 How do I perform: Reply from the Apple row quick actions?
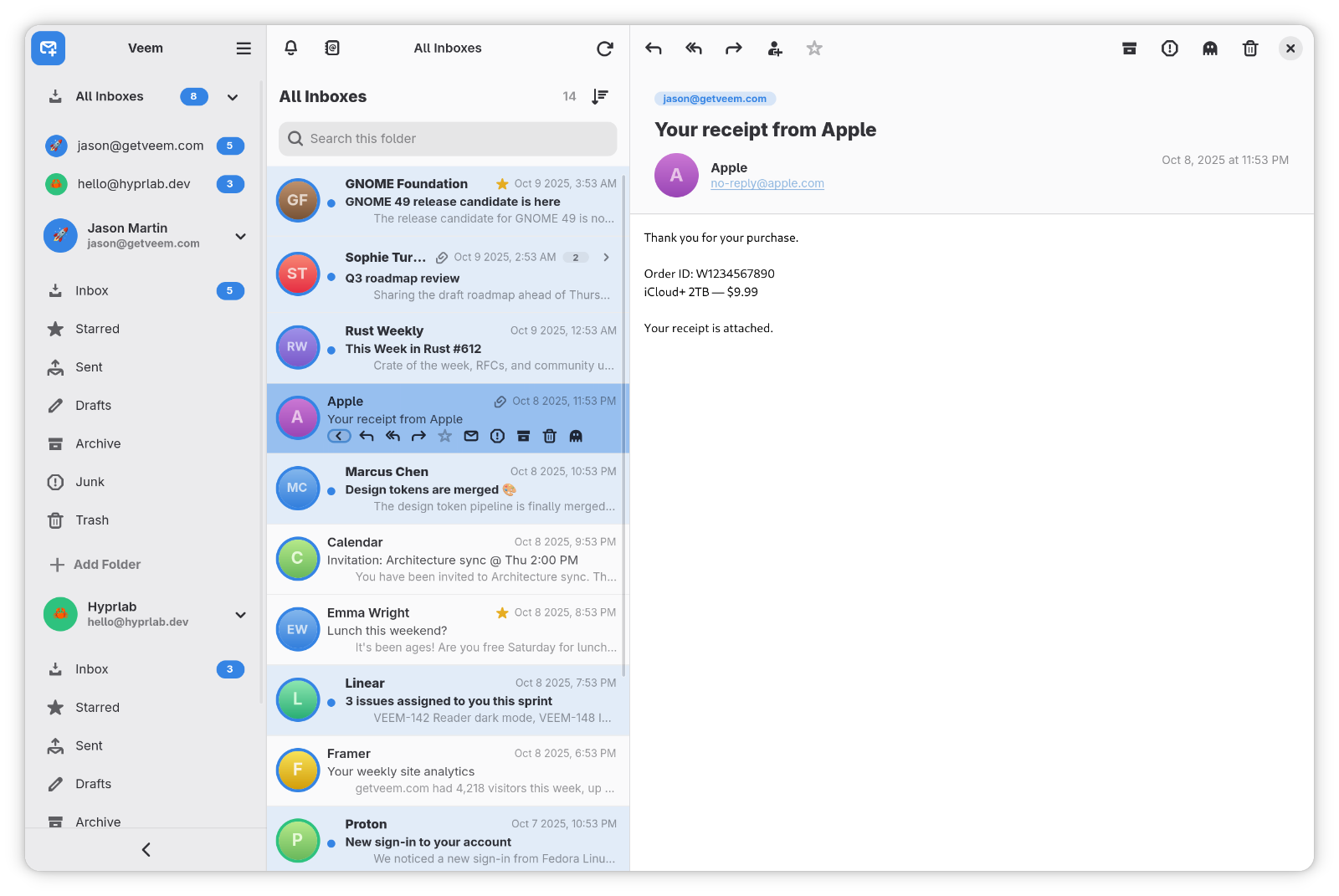click(367, 436)
